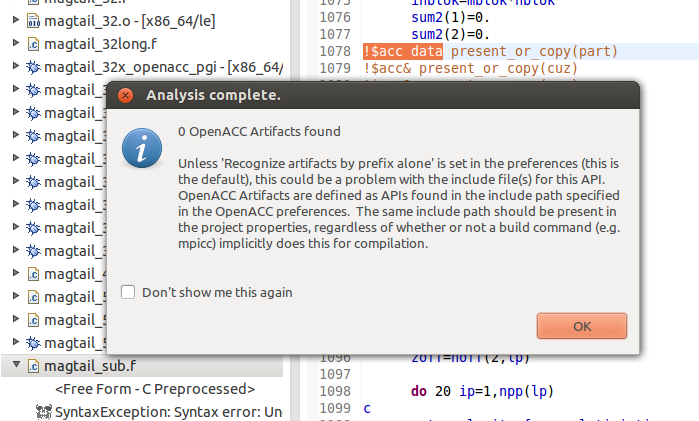Click the magtail_32long.f source file icon
This screenshot has width=699, height=421.
pos(33,44)
